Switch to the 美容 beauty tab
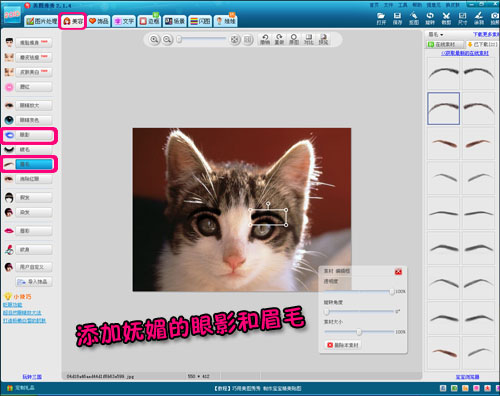The image size is (500, 396). [73, 21]
